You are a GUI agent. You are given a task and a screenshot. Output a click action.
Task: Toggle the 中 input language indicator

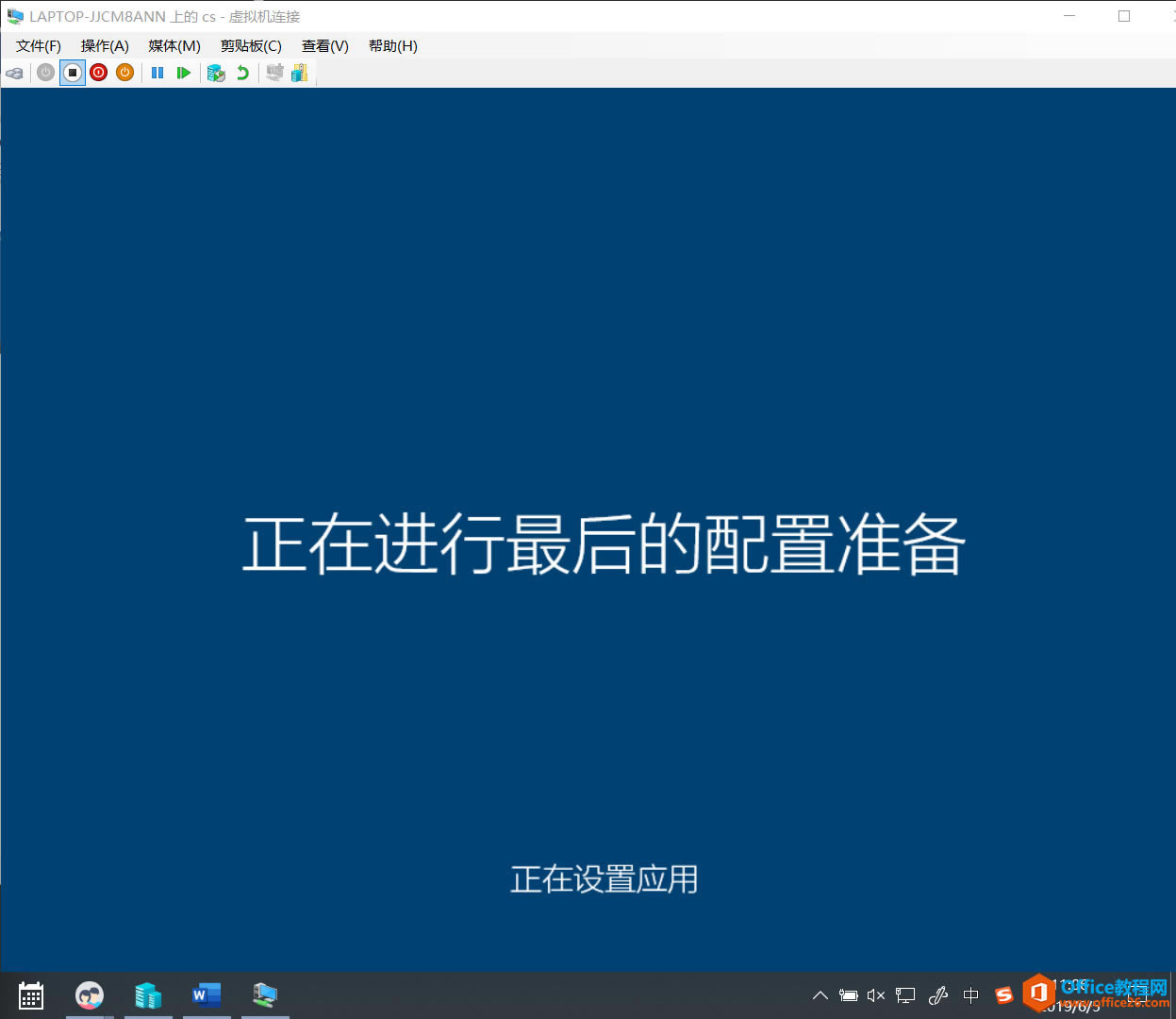tap(971, 995)
